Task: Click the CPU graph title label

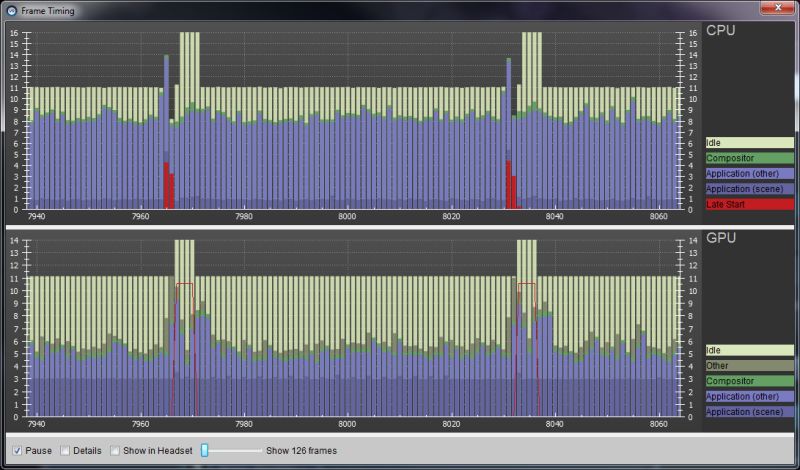Action: click(x=720, y=31)
